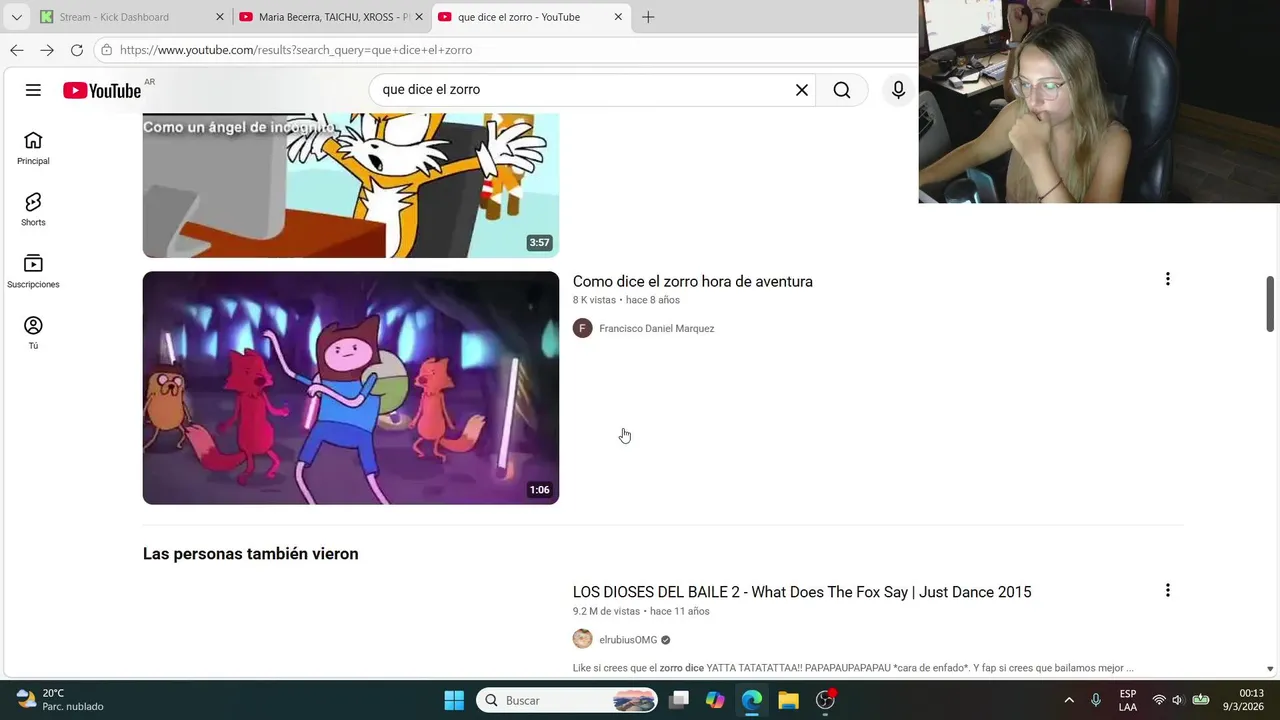Go to YouTube home via the logo
This screenshot has height=720, width=1280.
click(x=102, y=91)
